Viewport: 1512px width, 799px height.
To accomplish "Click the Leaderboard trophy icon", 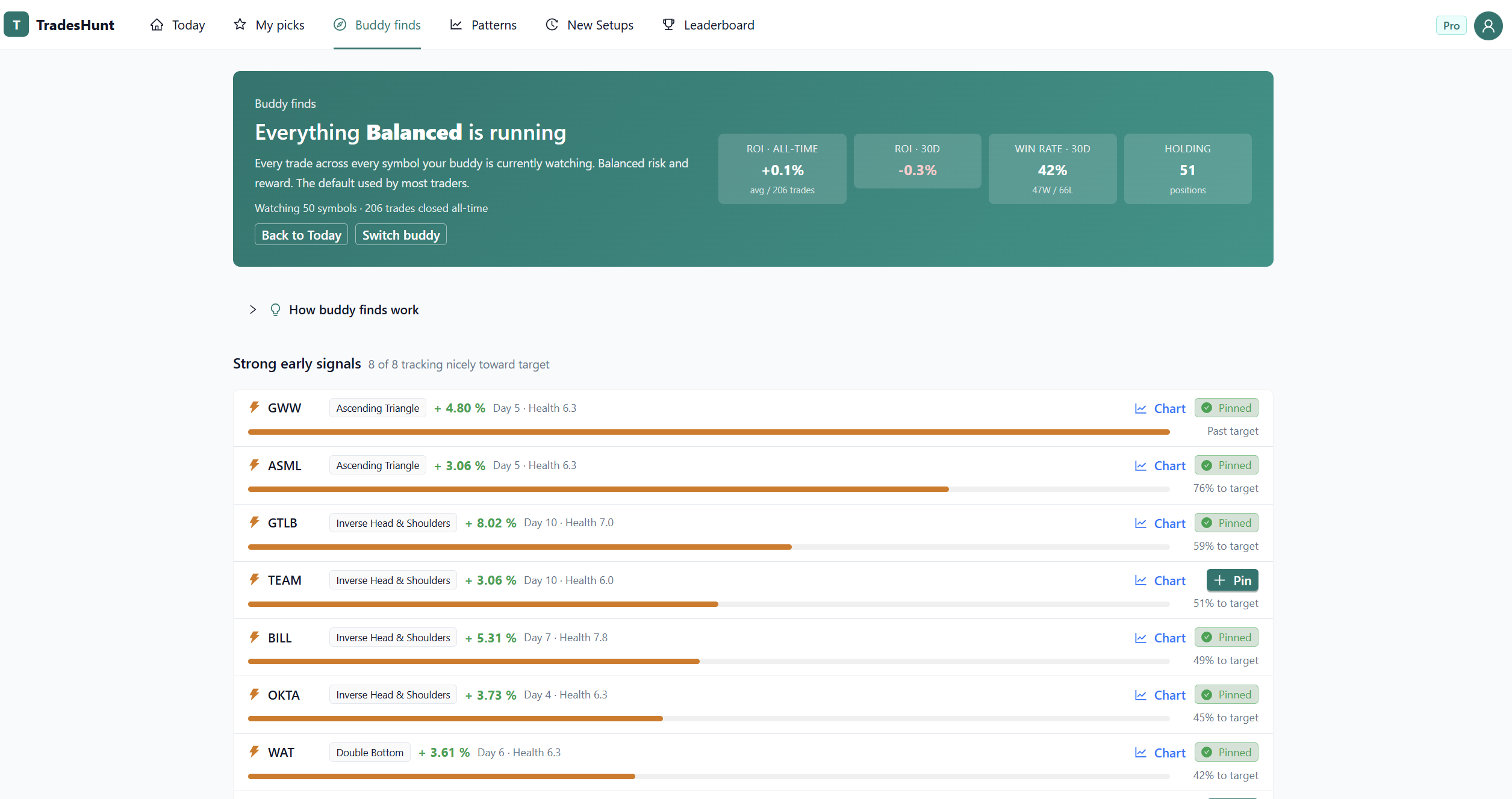I will (668, 25).
